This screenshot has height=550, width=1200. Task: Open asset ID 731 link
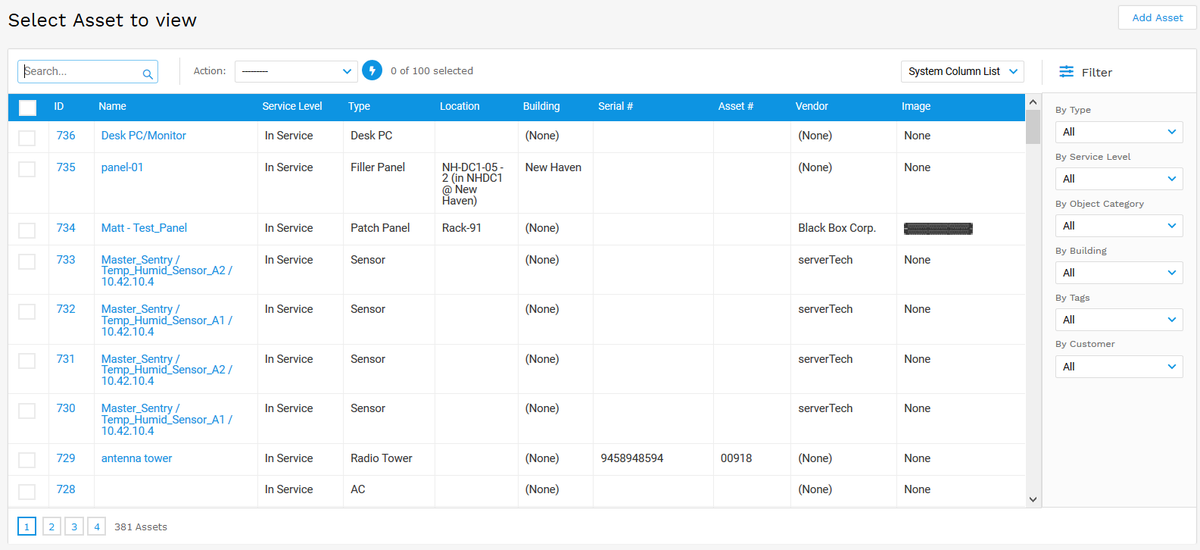[66, 359]
